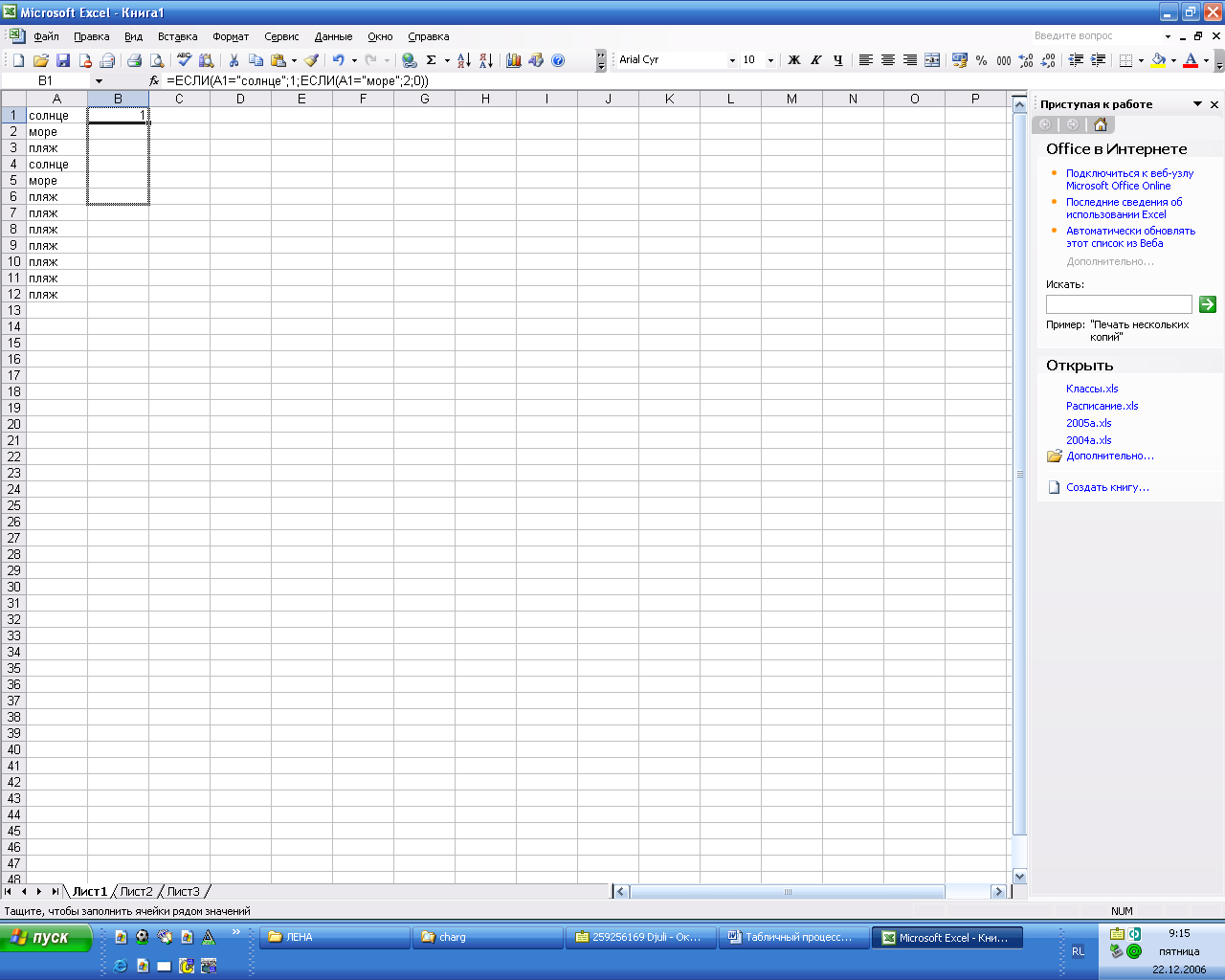This screenshot has width=1225, height=980.
Task: Expand the AutoSum functions dropdown arrow
Action: point(447,60)
